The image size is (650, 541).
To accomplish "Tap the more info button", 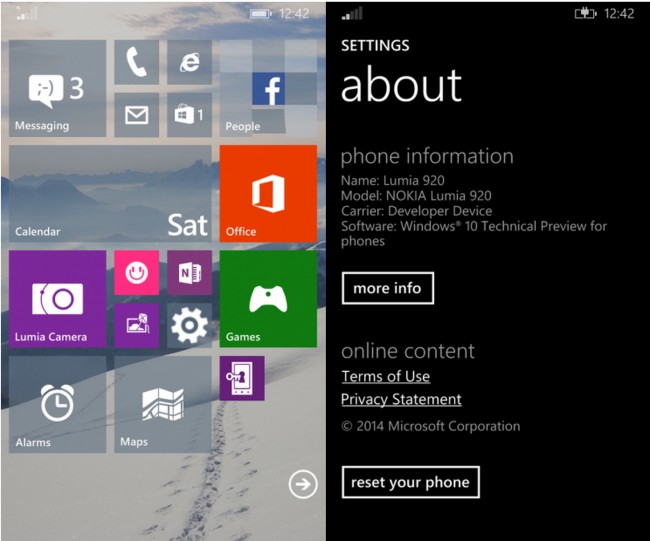I will 388,288.
